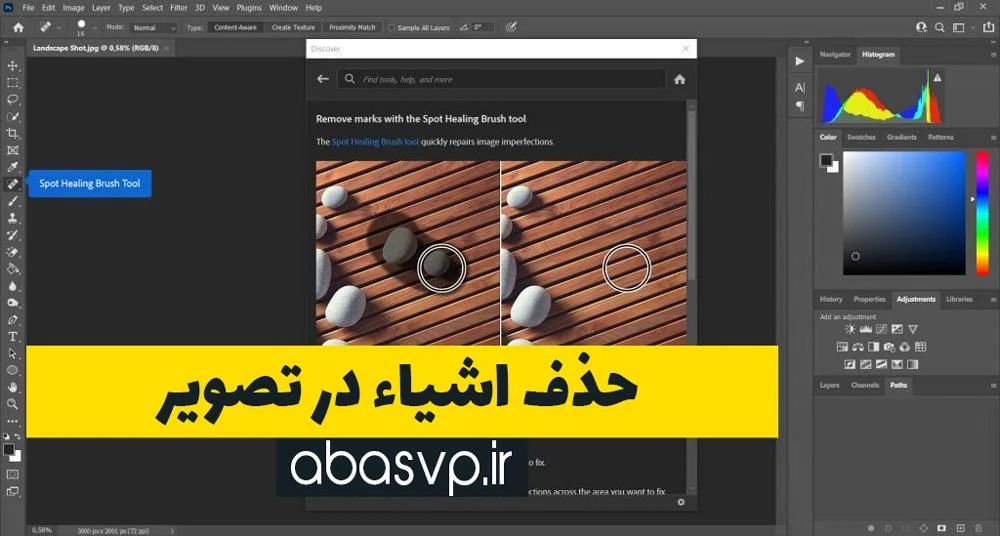Screen dimensions: 1000x536
Task: Select the Blur tool drop icon
Action: (12, 286)
